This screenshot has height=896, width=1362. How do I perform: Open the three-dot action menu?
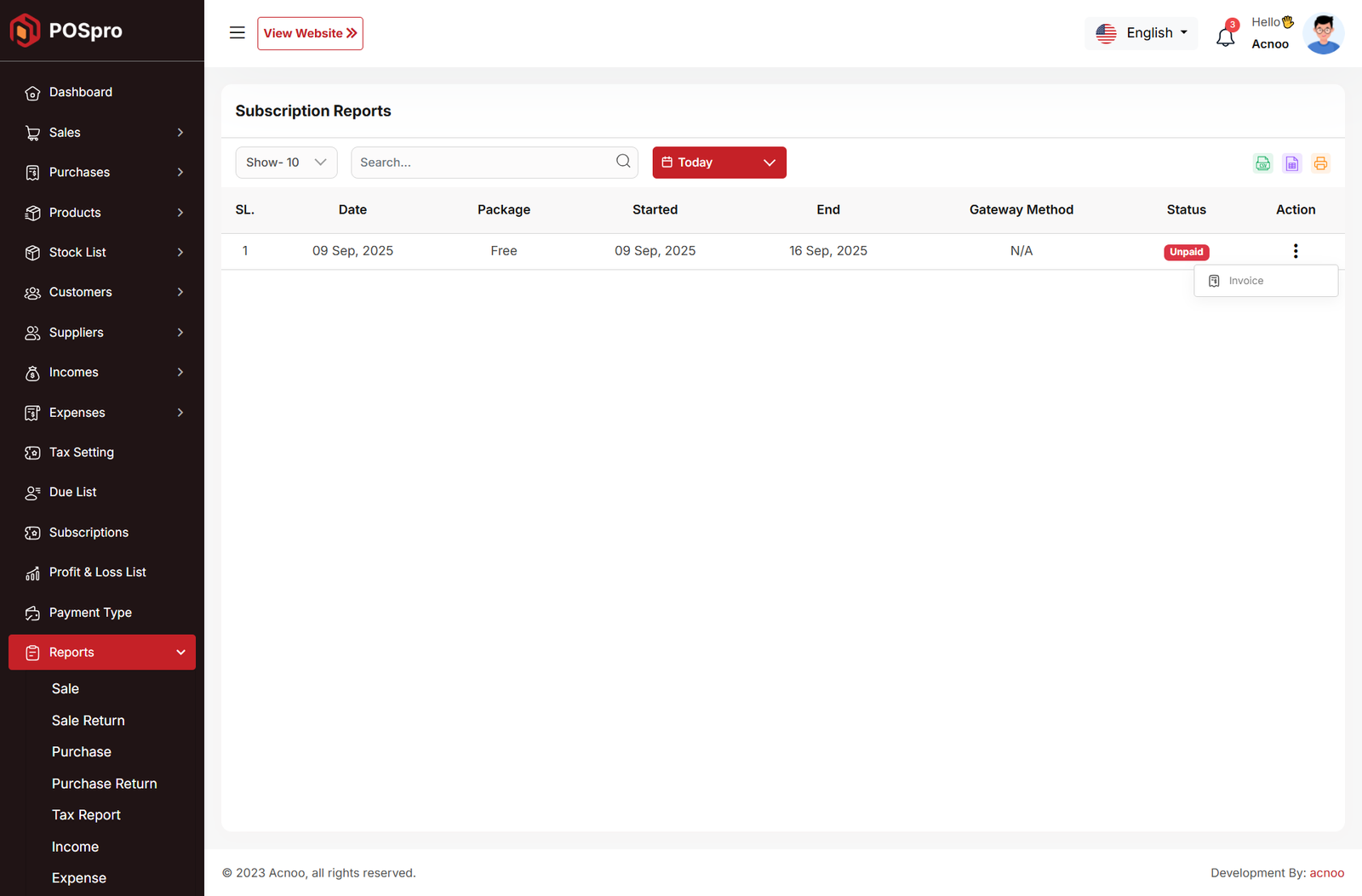[1295, 251]
